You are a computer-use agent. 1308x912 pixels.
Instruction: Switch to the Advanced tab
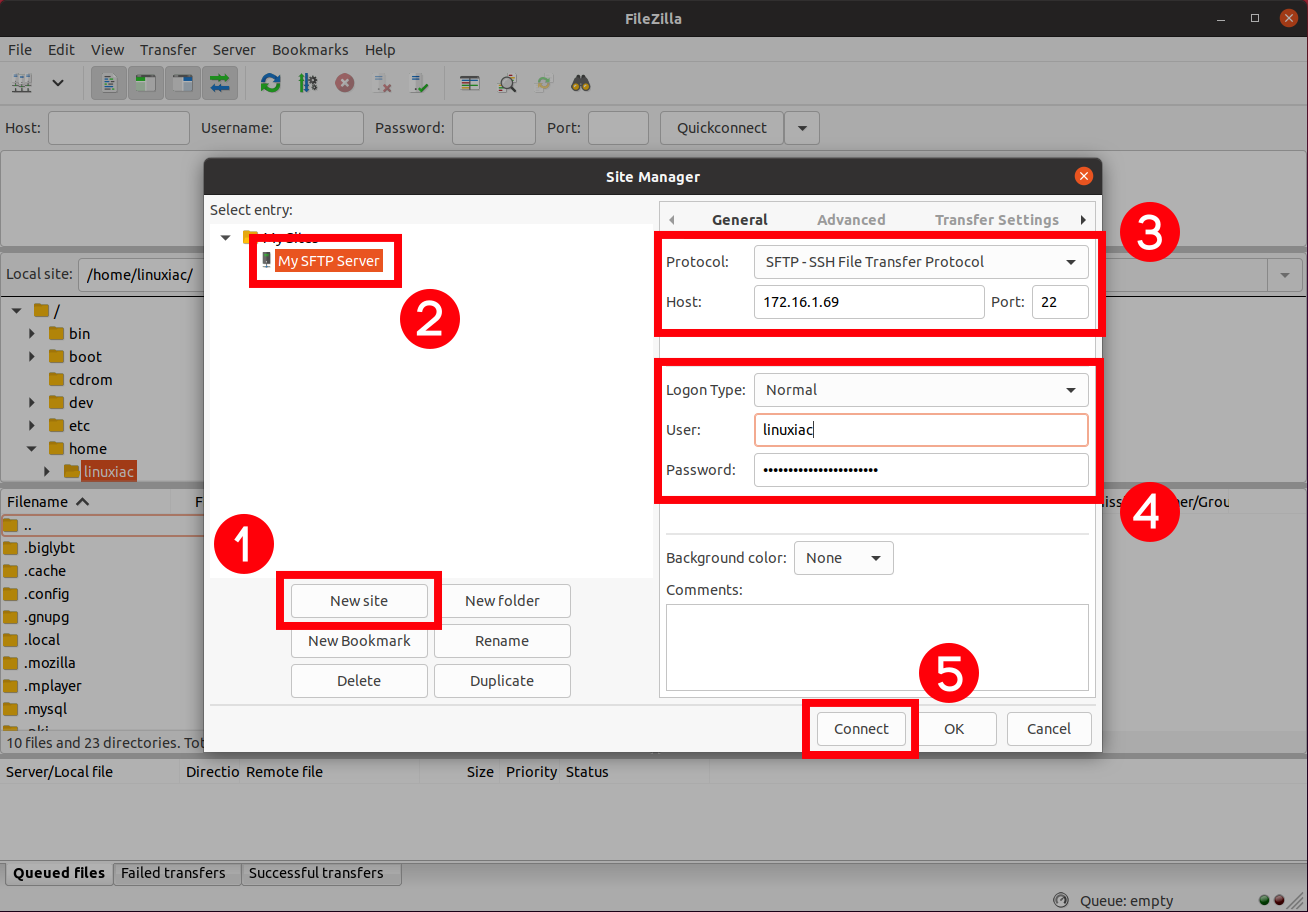point(851,219)
